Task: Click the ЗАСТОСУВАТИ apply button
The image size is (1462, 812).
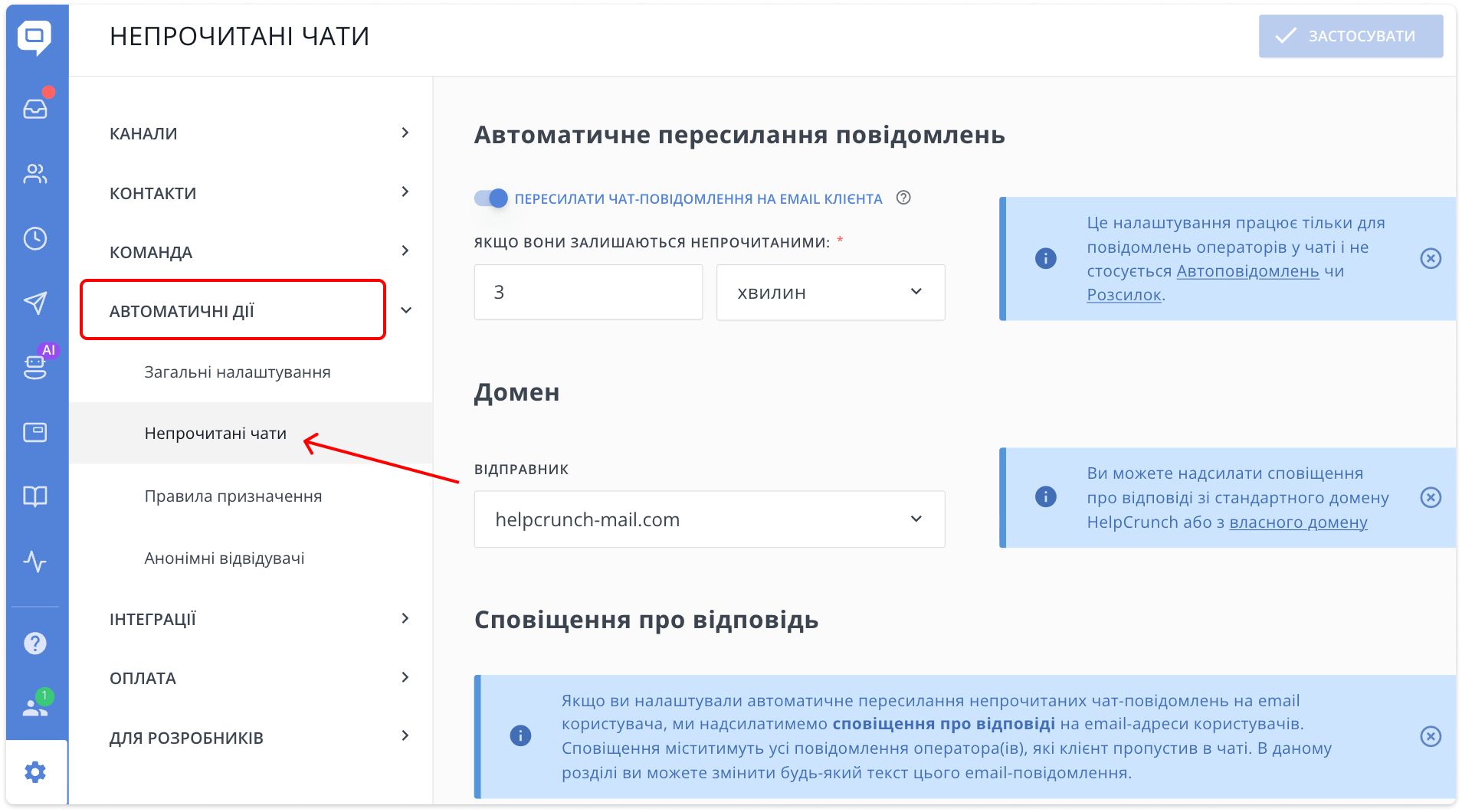Action: tap(1350, 35)
